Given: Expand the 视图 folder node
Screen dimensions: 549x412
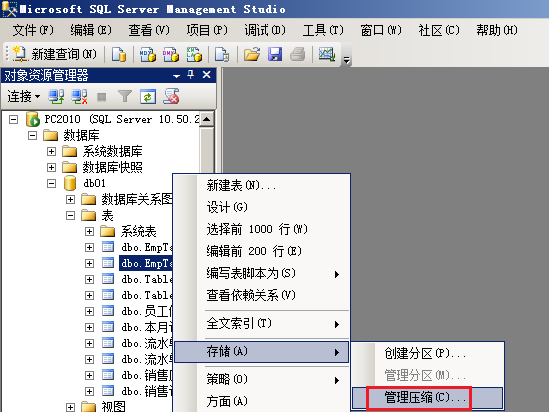Looking at the screenshot, I should click(70, 407).
